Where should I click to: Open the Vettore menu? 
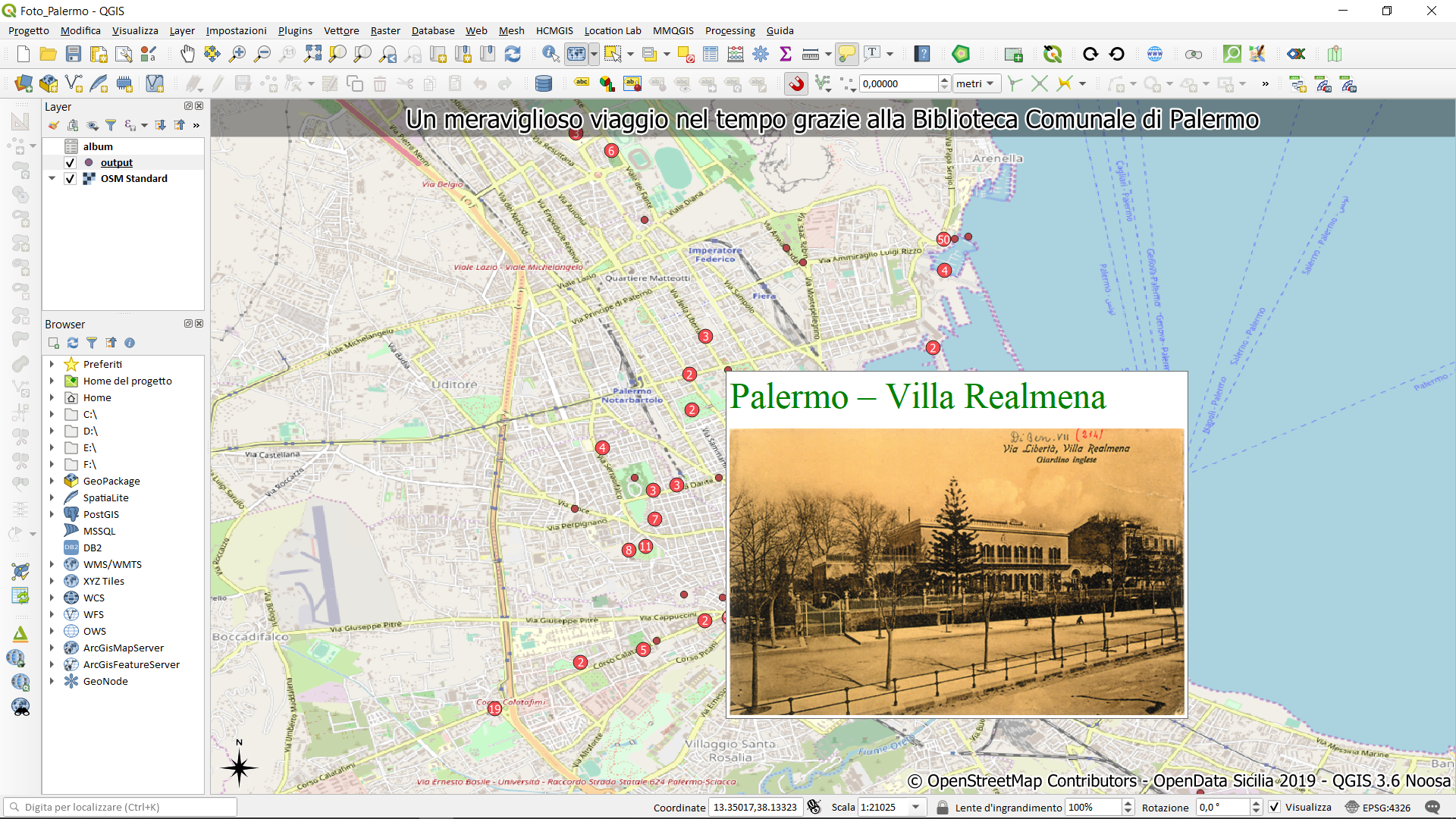point(341,30)
